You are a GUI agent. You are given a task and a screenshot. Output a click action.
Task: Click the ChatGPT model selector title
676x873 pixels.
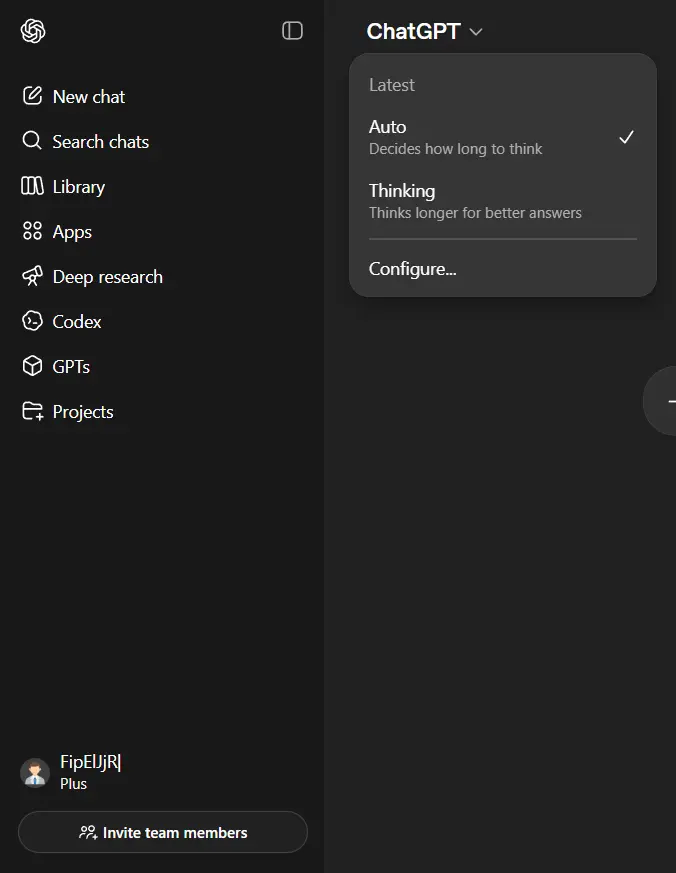click(x=413, y=31)
